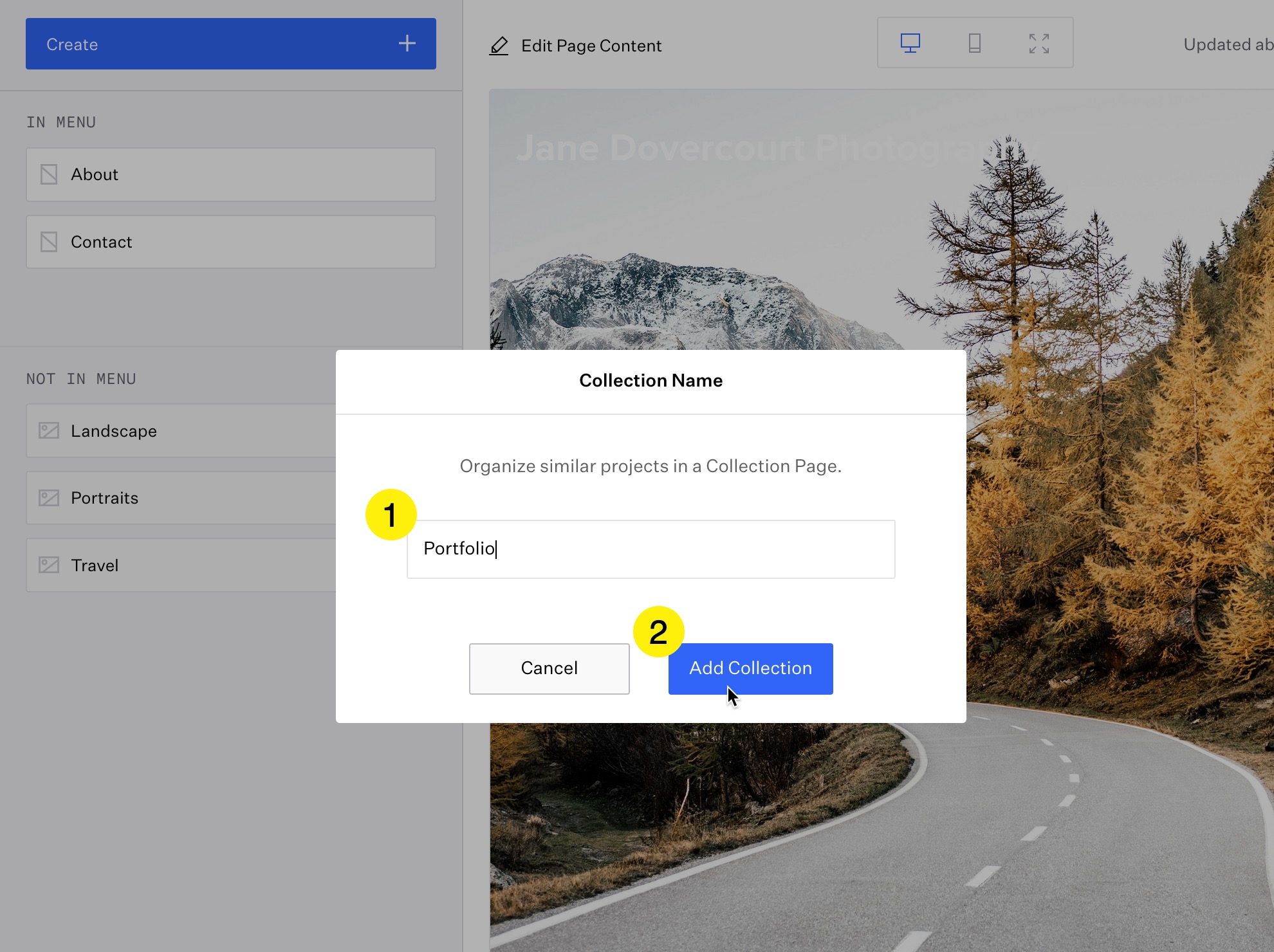Open the About page item

click(230, 174)
